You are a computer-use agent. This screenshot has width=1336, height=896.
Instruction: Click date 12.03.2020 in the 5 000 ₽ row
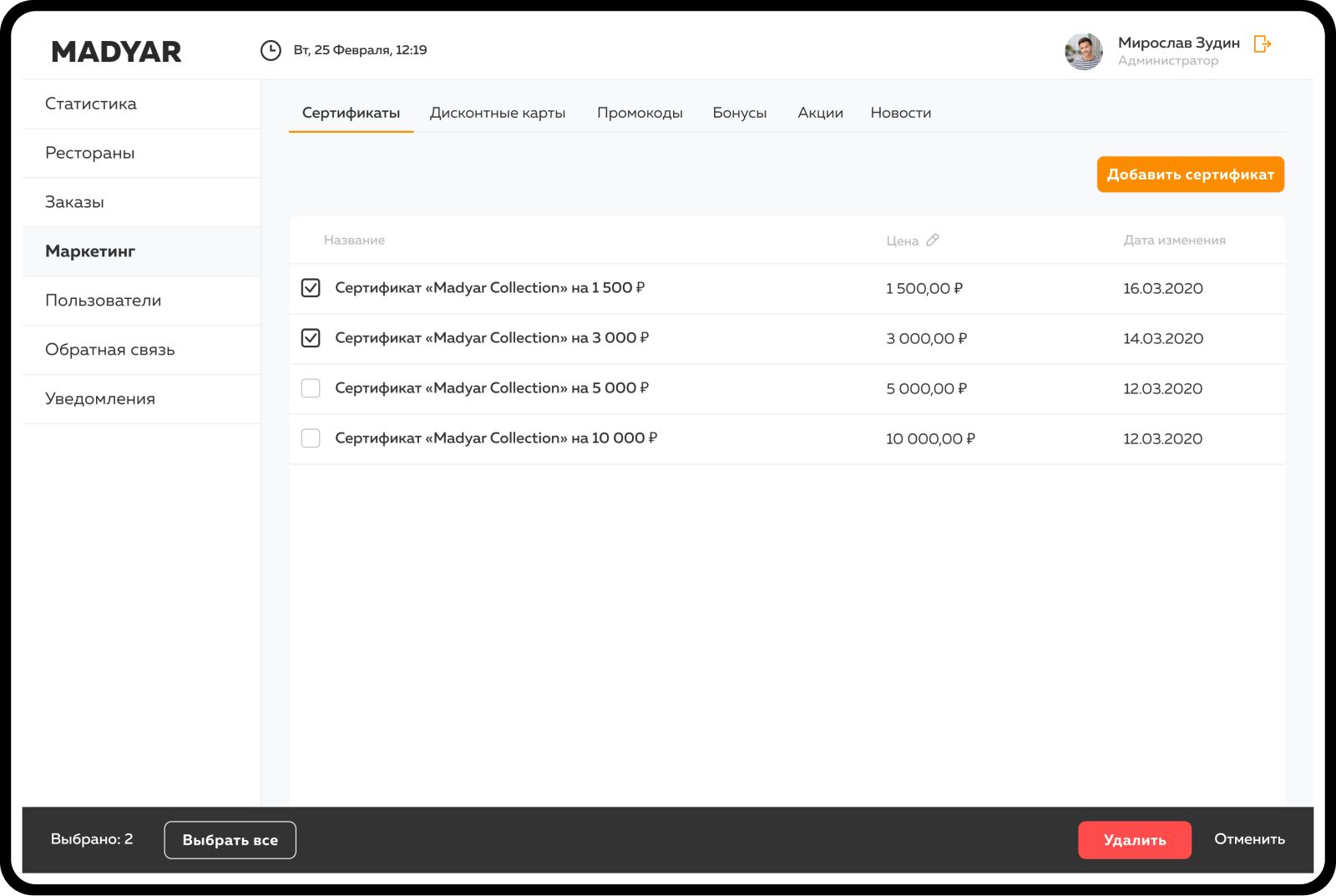(1163, 389)
